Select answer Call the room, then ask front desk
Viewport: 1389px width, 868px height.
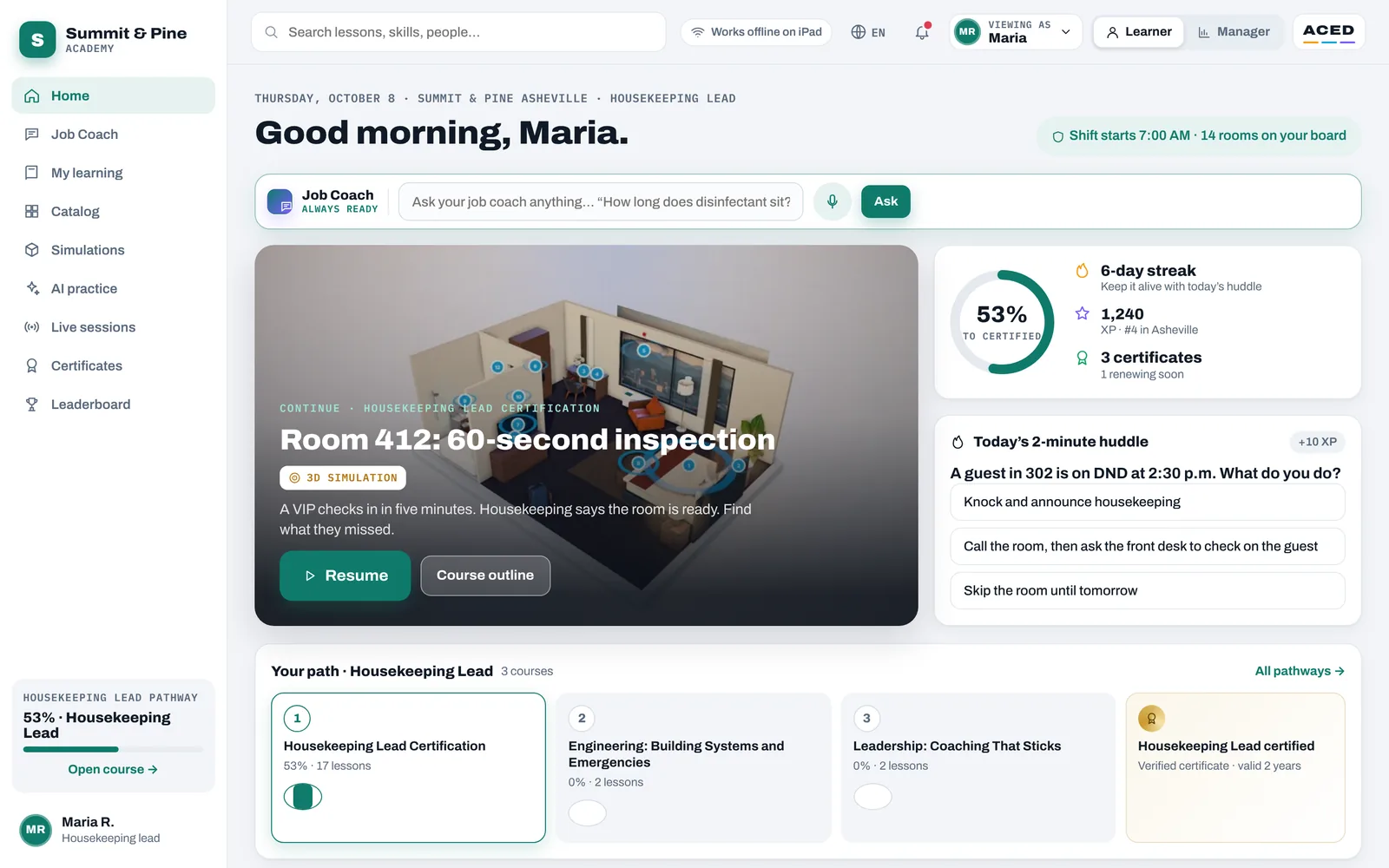1148,546
